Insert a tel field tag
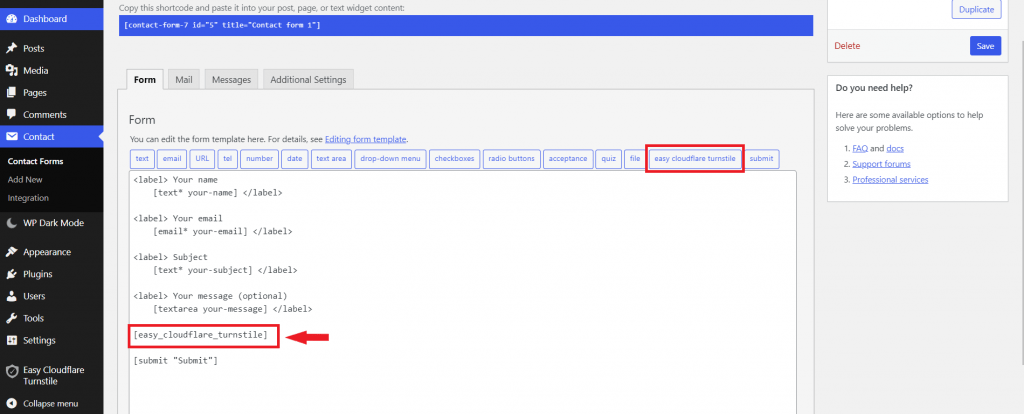1024x414 pixels. 227,159
